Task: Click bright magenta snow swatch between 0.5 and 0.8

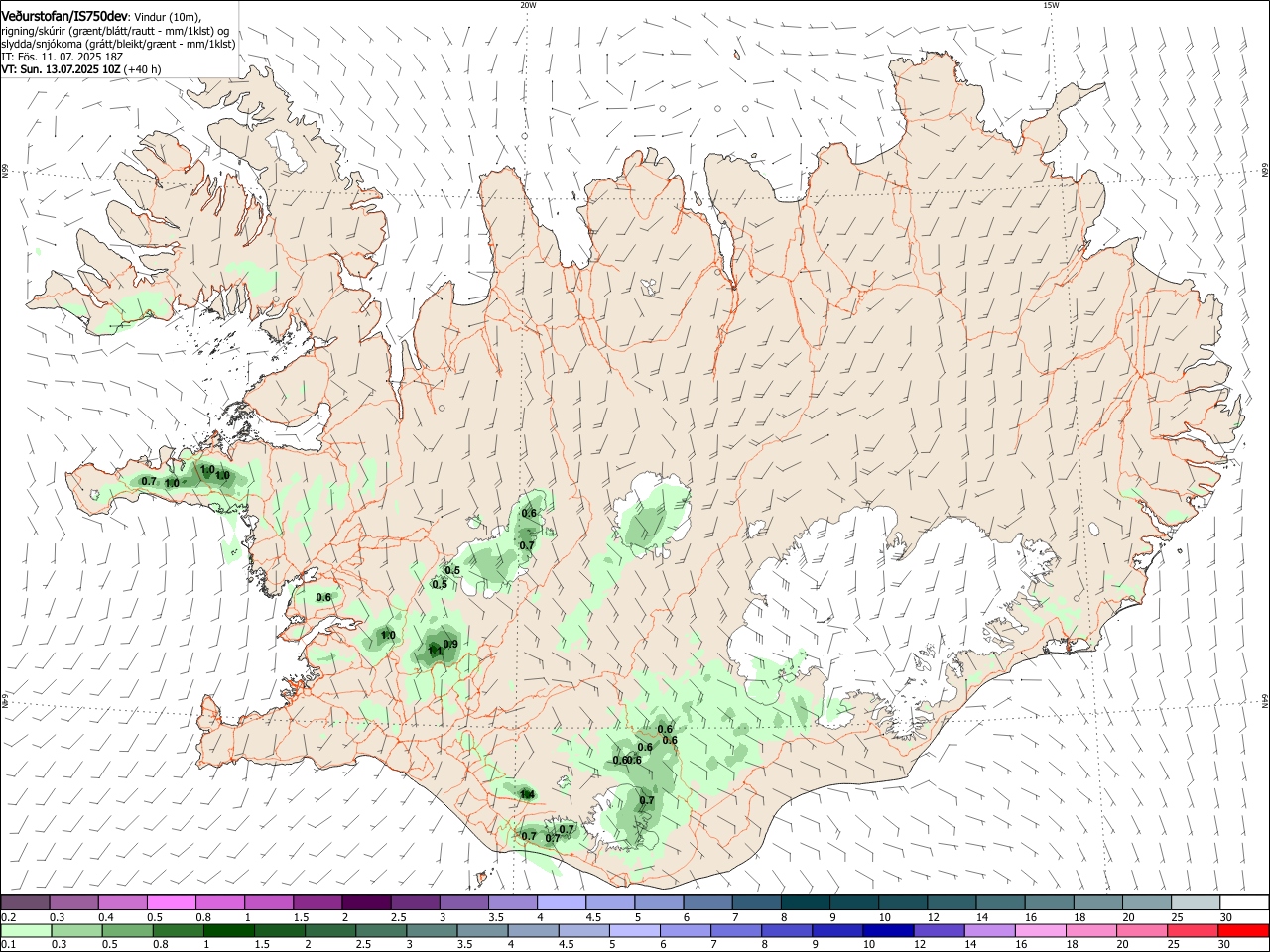Action: 171,902
